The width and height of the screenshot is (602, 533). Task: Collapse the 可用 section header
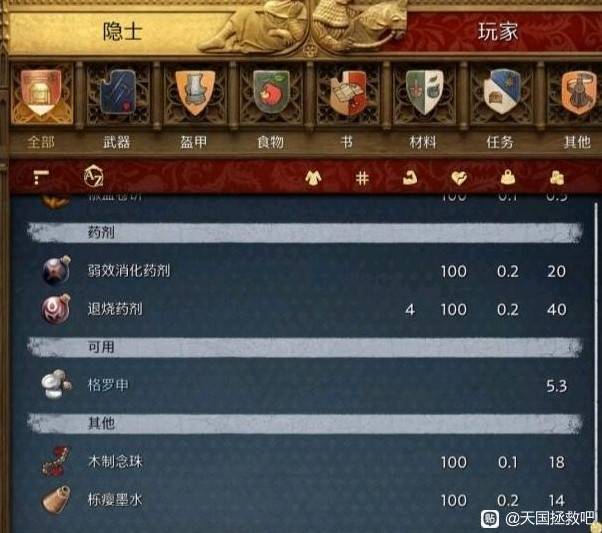pos(305,347)
